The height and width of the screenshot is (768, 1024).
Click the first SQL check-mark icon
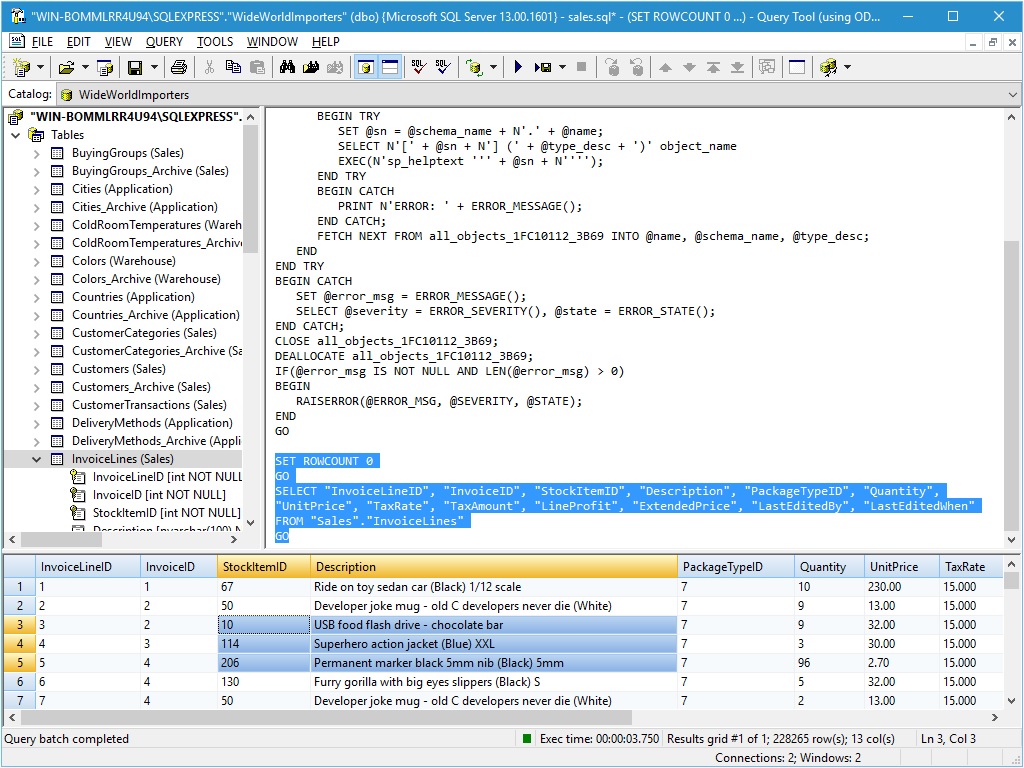click(x=419, y=67)
